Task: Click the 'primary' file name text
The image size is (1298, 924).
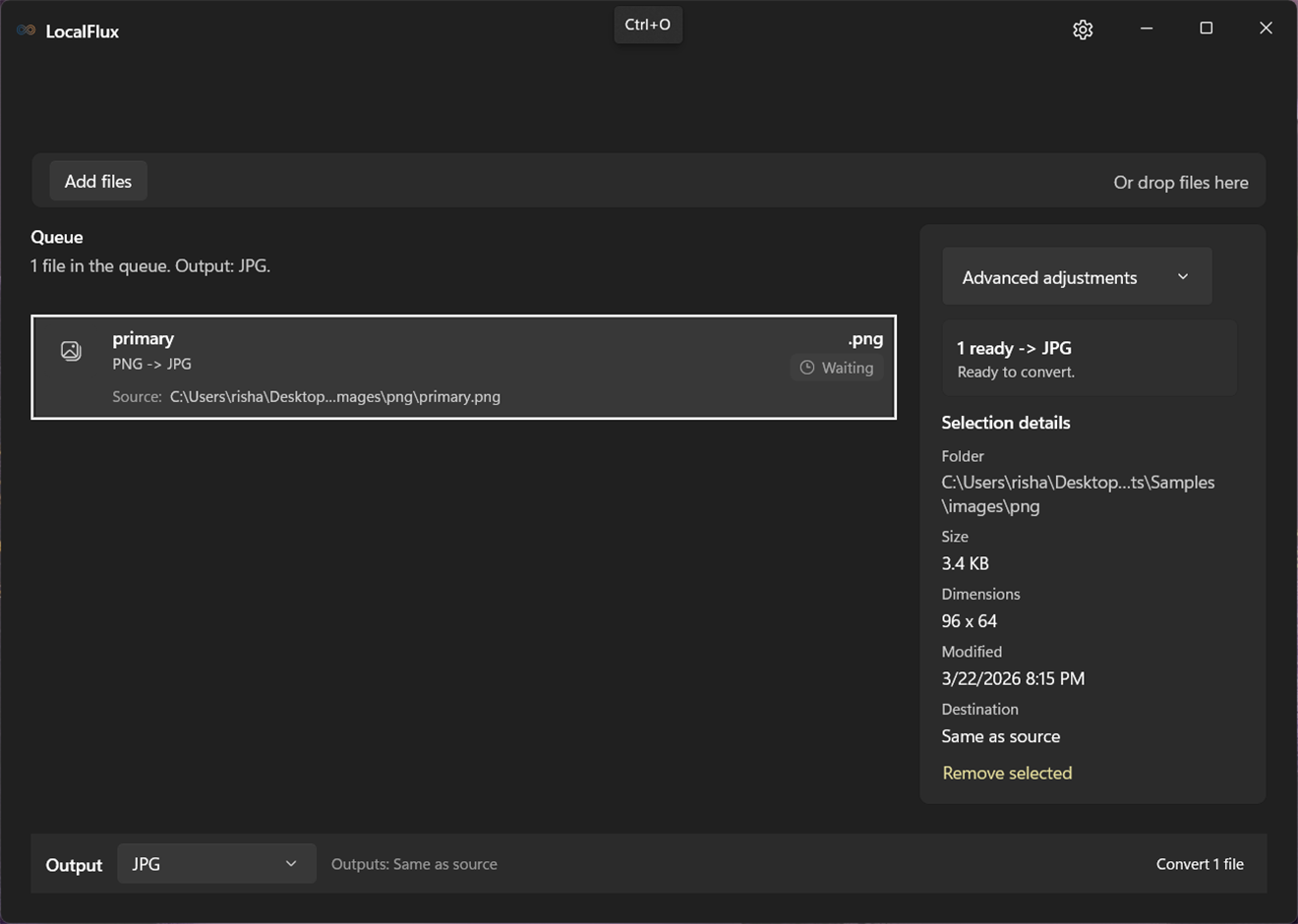Action: [x=144, y=338]
